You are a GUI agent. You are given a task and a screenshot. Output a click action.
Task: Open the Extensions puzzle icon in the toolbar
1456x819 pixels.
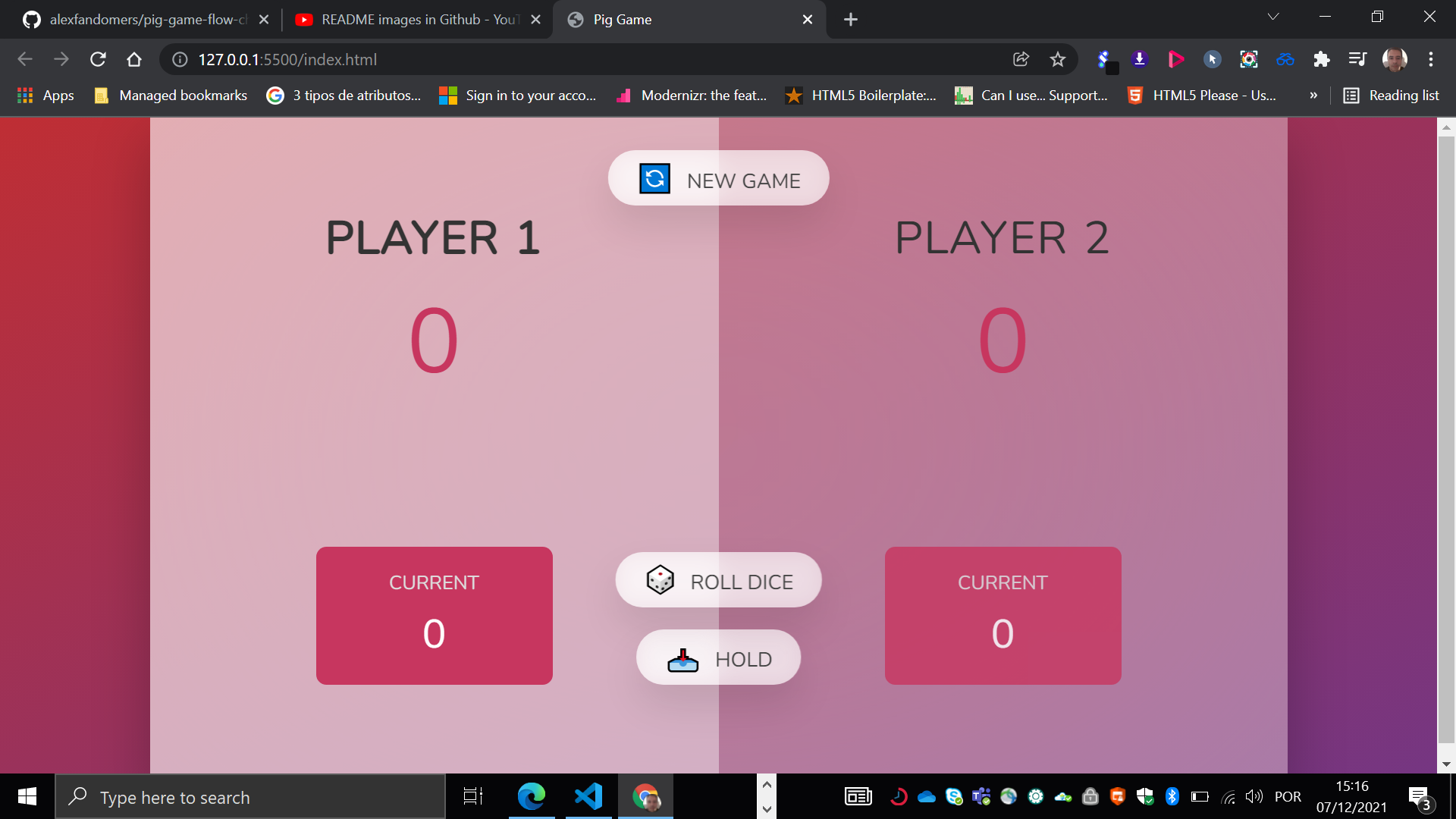[x=1322, y=59]
